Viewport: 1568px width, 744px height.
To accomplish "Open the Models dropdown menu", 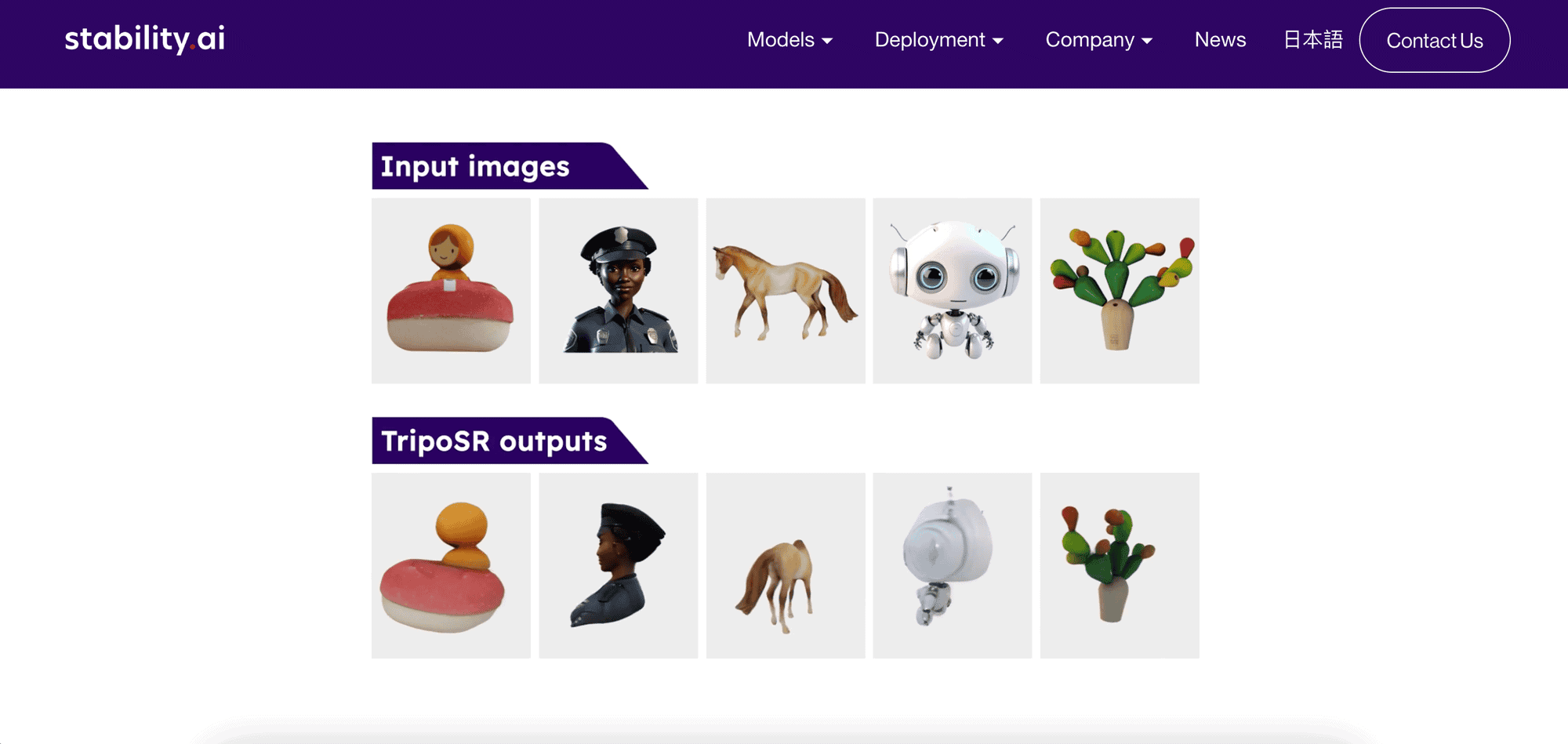I will tap(789, 40).
